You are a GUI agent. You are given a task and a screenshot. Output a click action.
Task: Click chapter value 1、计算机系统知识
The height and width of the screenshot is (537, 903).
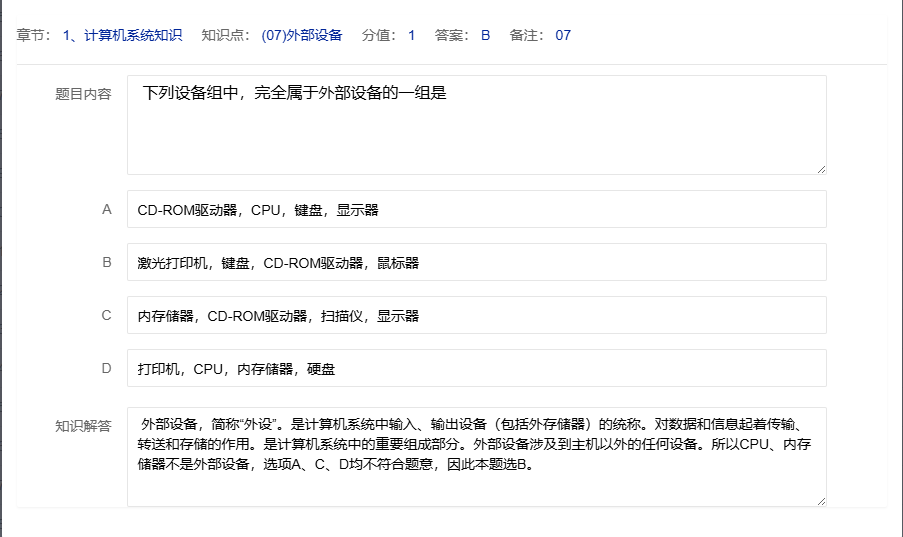pyautogui.click(x=122, y=36)
